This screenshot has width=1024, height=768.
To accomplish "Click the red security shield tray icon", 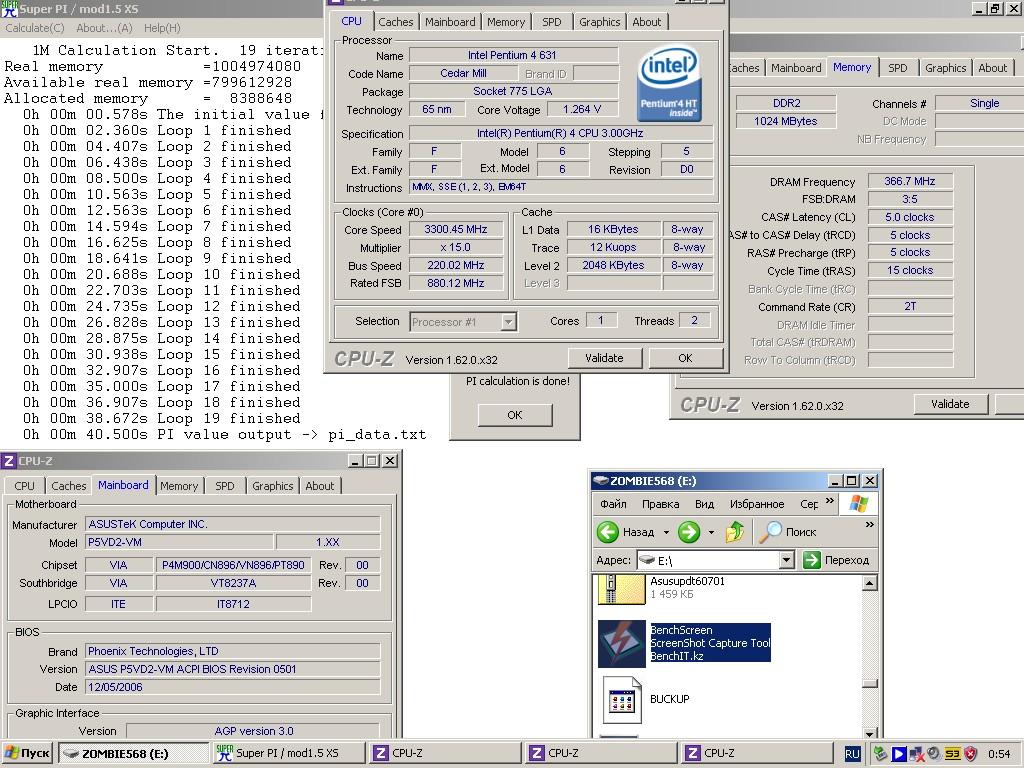I will 970,754.
